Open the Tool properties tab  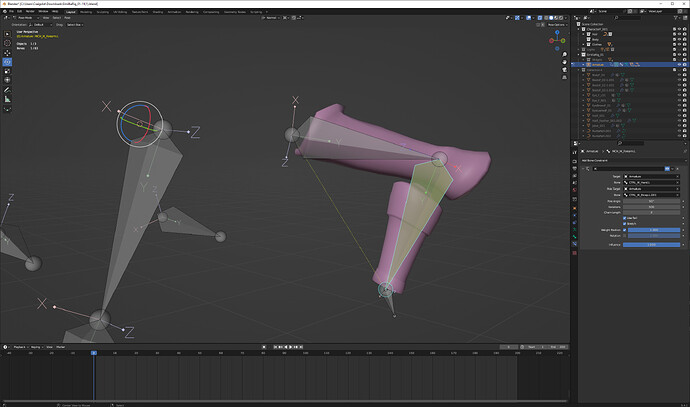[574, 152]
